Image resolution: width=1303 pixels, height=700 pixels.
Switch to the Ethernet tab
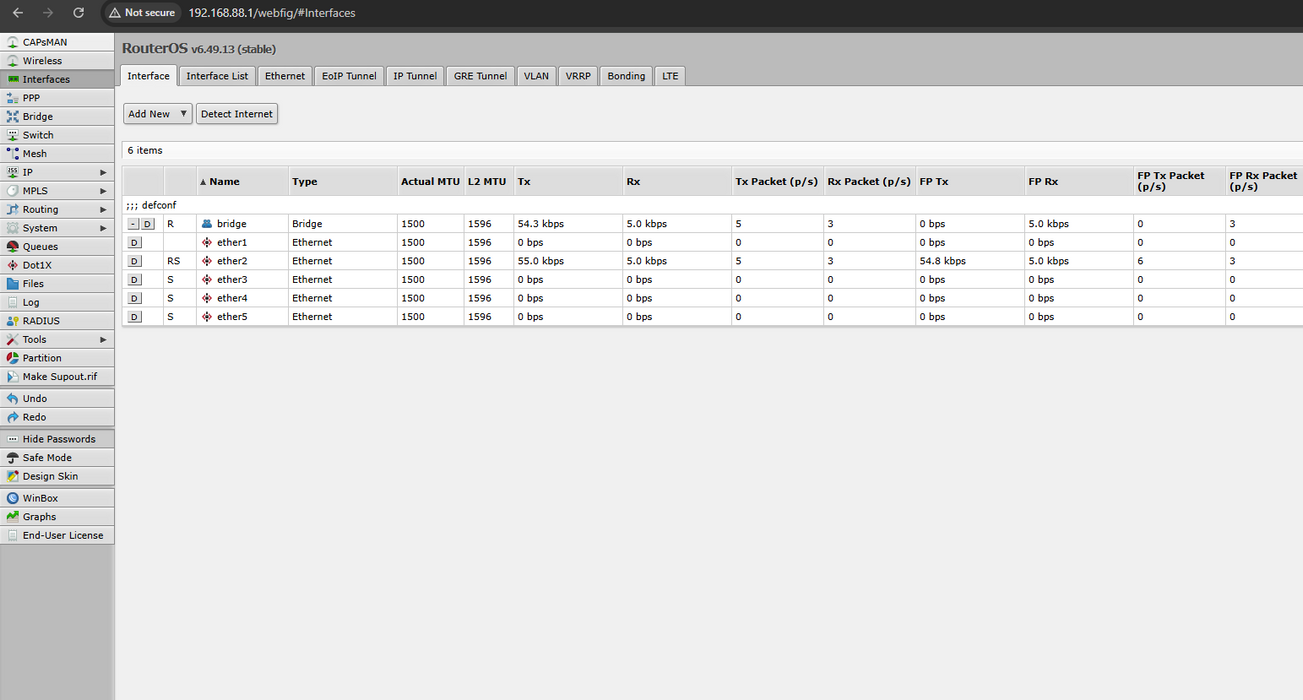285,76
